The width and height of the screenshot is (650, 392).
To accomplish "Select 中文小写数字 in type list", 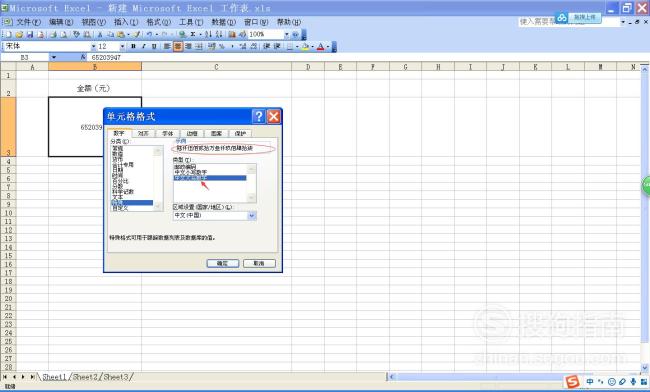I will [x=210, y=172].
